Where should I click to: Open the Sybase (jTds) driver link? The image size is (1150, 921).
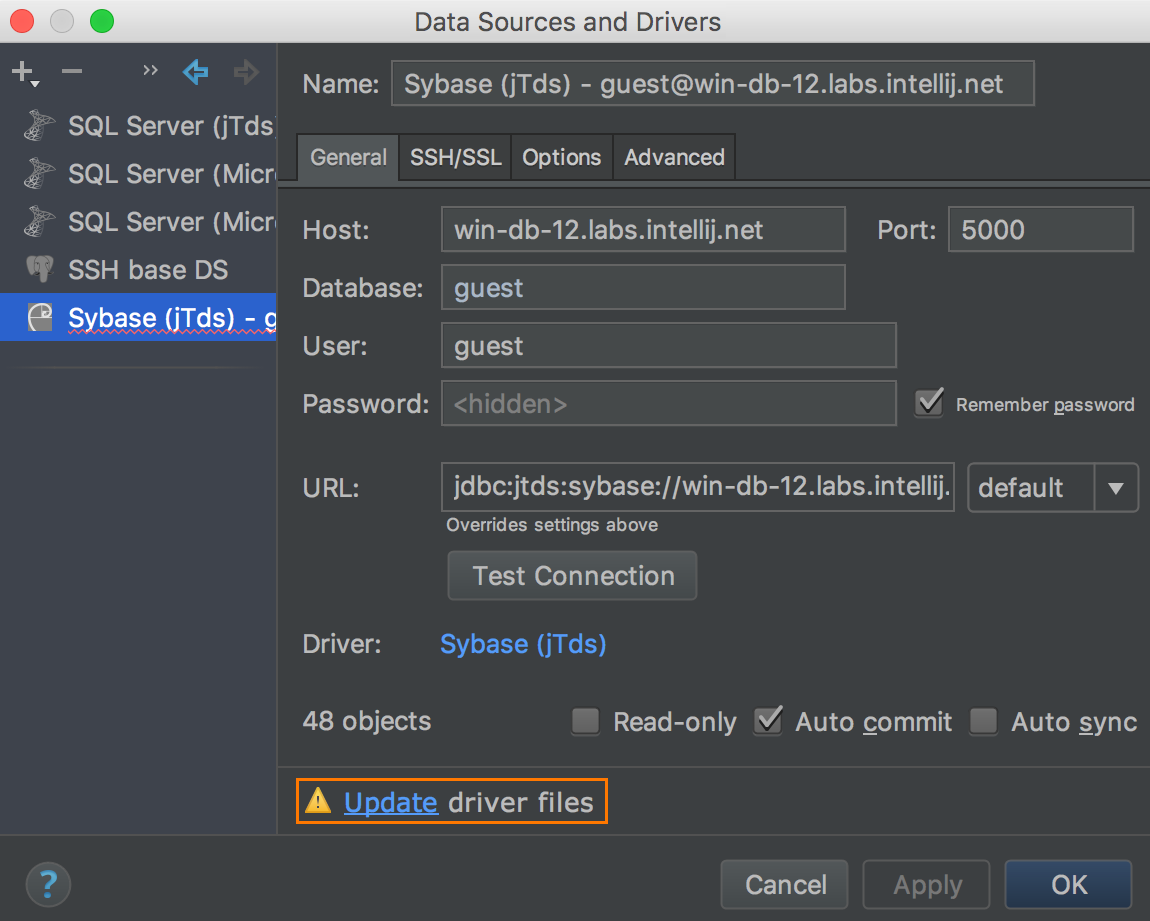pyautogui.click(x=523, y=644)
